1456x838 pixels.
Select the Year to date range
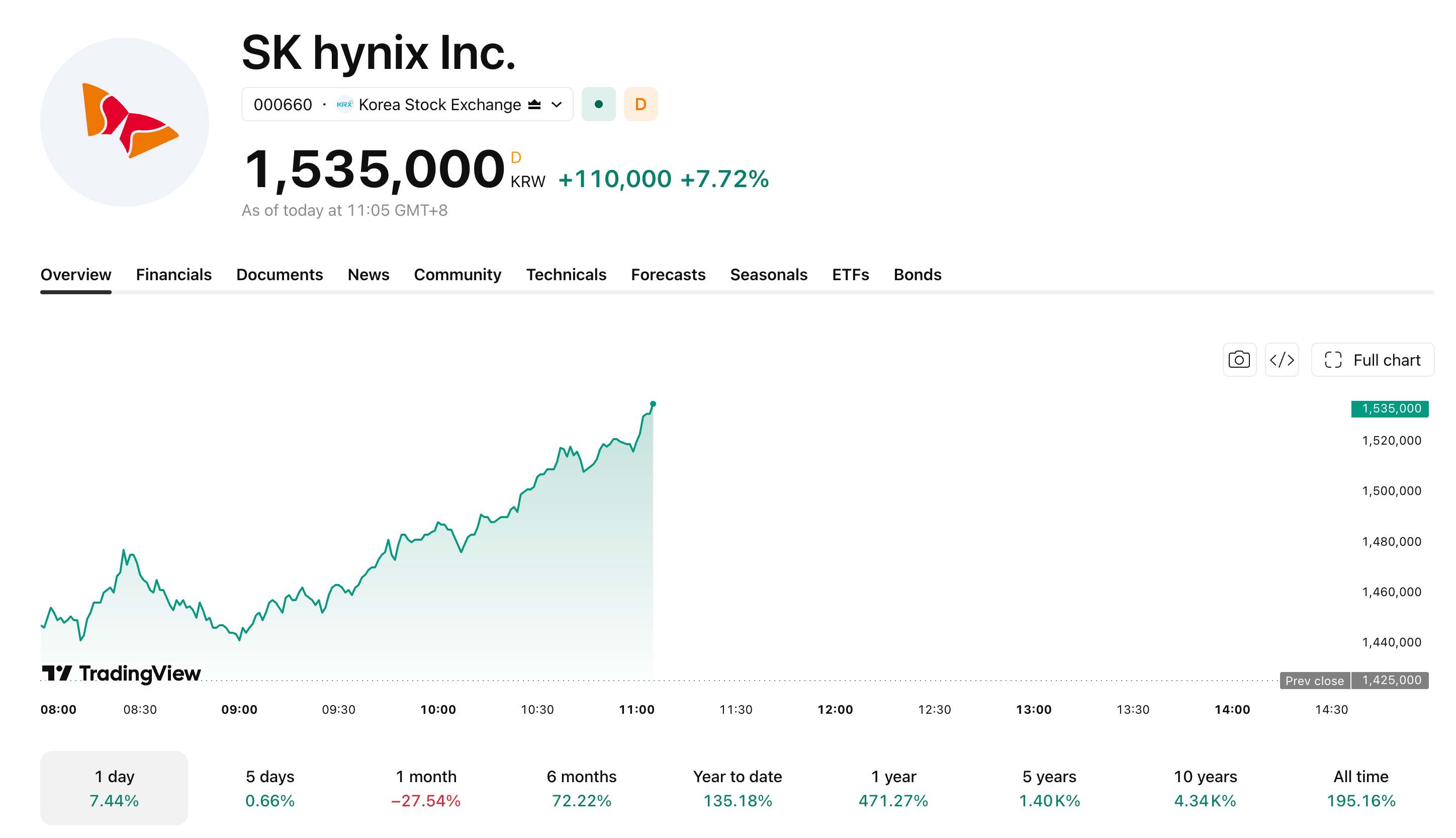[737, 787]
